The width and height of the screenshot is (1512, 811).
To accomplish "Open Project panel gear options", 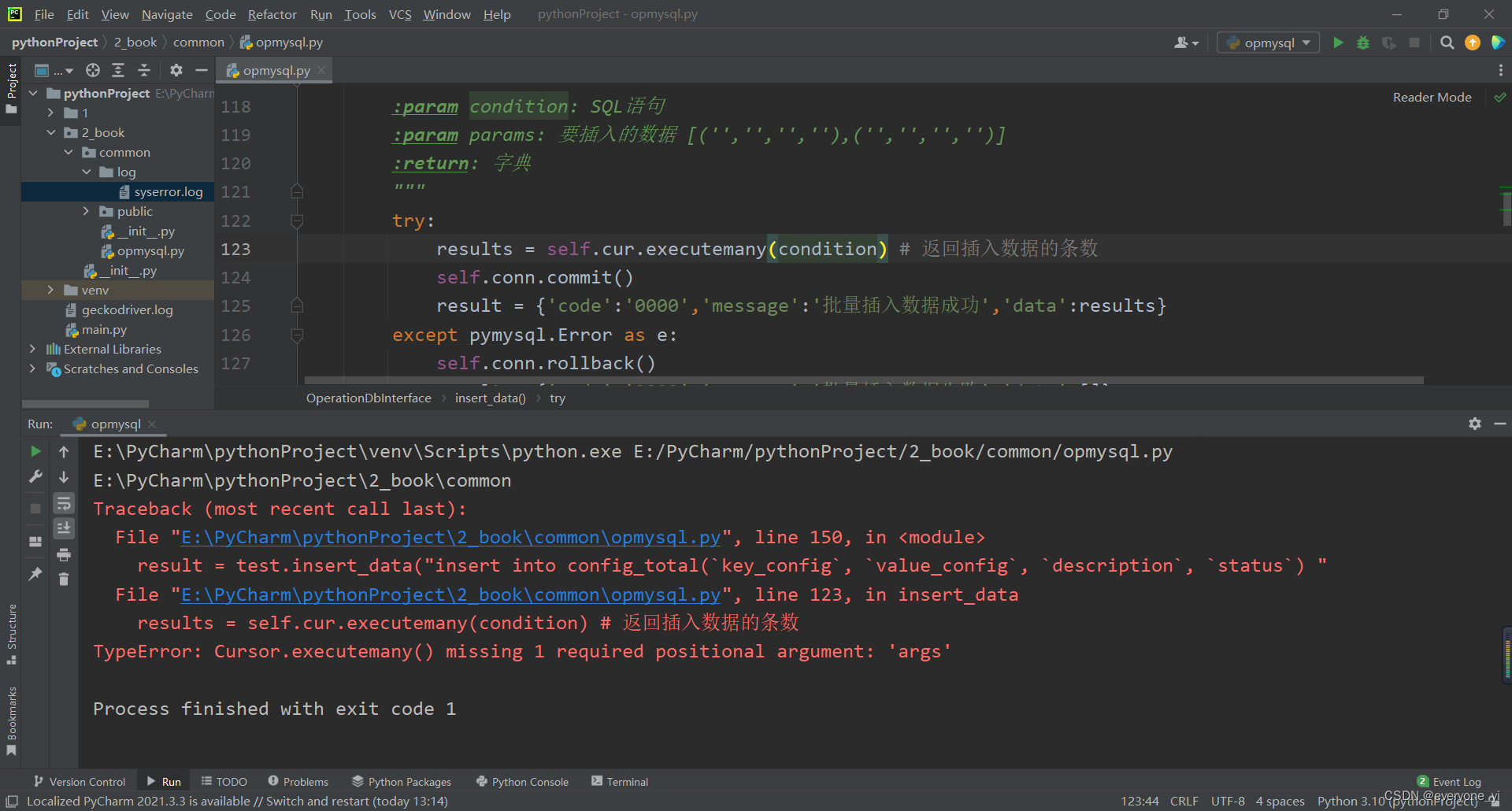I will [176, 70].
